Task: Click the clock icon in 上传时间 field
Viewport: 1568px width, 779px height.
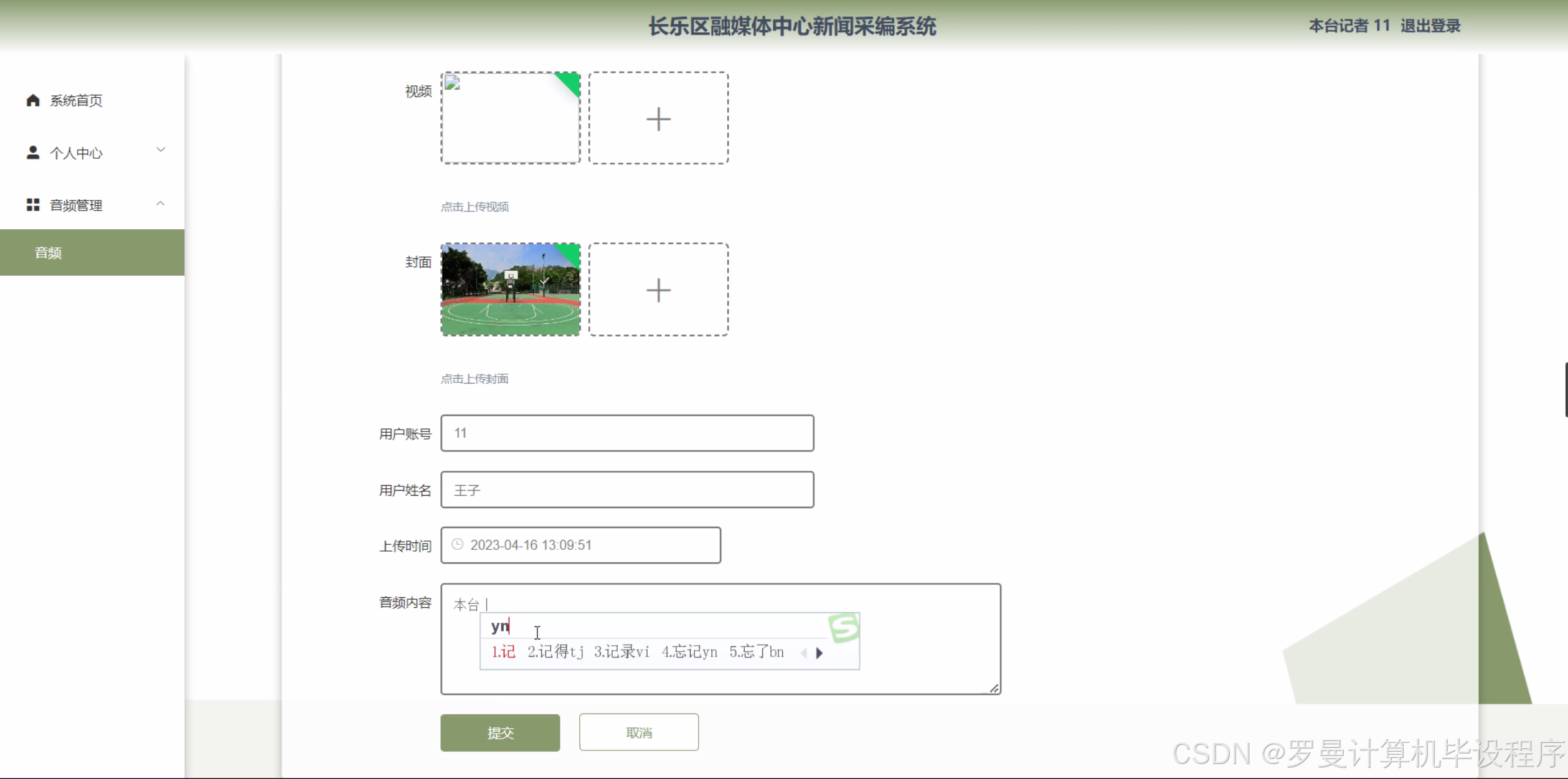Action: pos(458,545)
